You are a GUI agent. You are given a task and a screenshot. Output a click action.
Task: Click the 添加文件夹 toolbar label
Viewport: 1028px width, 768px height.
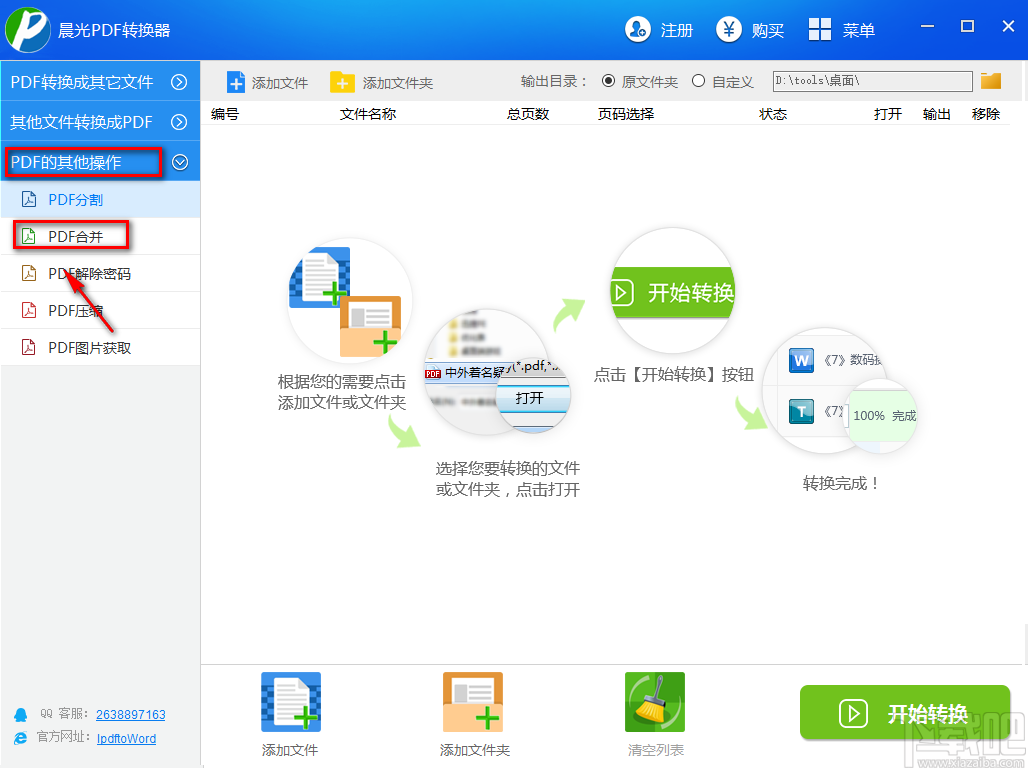[398, 83]
